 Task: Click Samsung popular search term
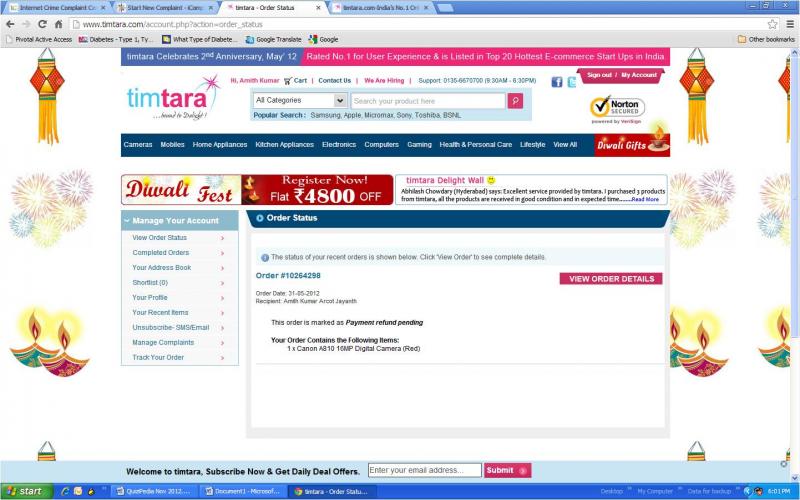[325, 115]
